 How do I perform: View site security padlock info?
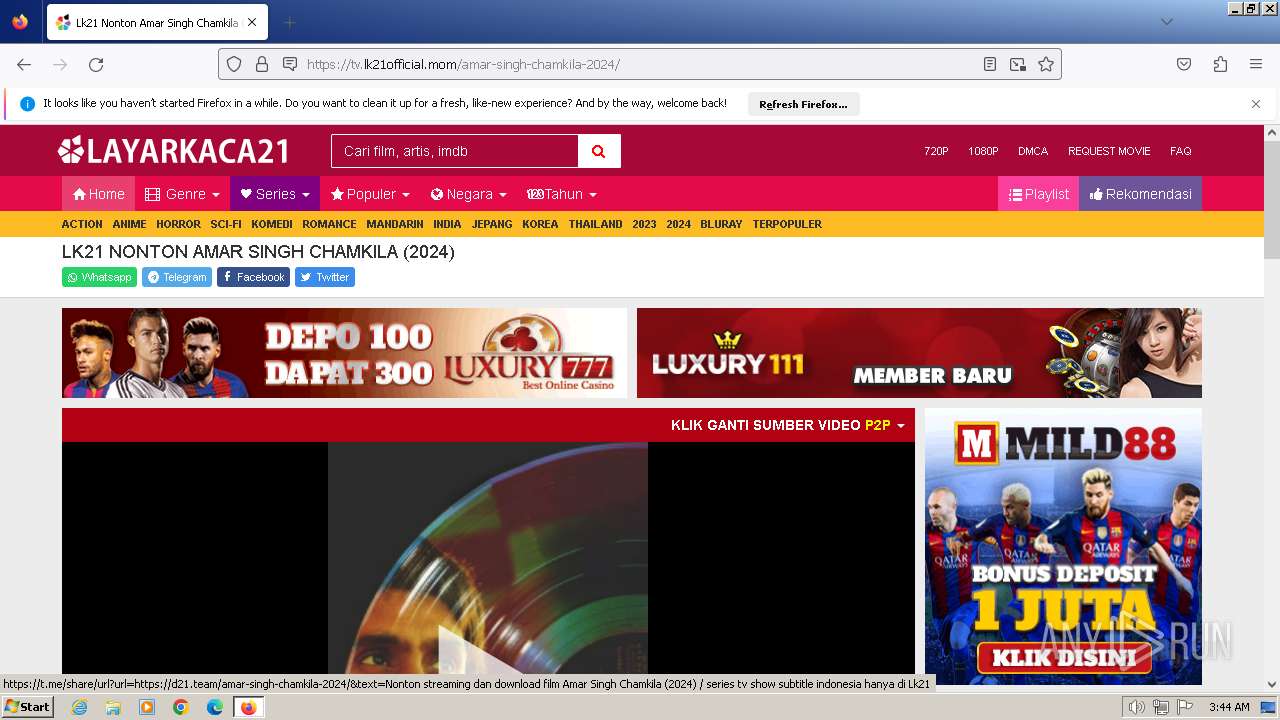[x=262, y=64]
